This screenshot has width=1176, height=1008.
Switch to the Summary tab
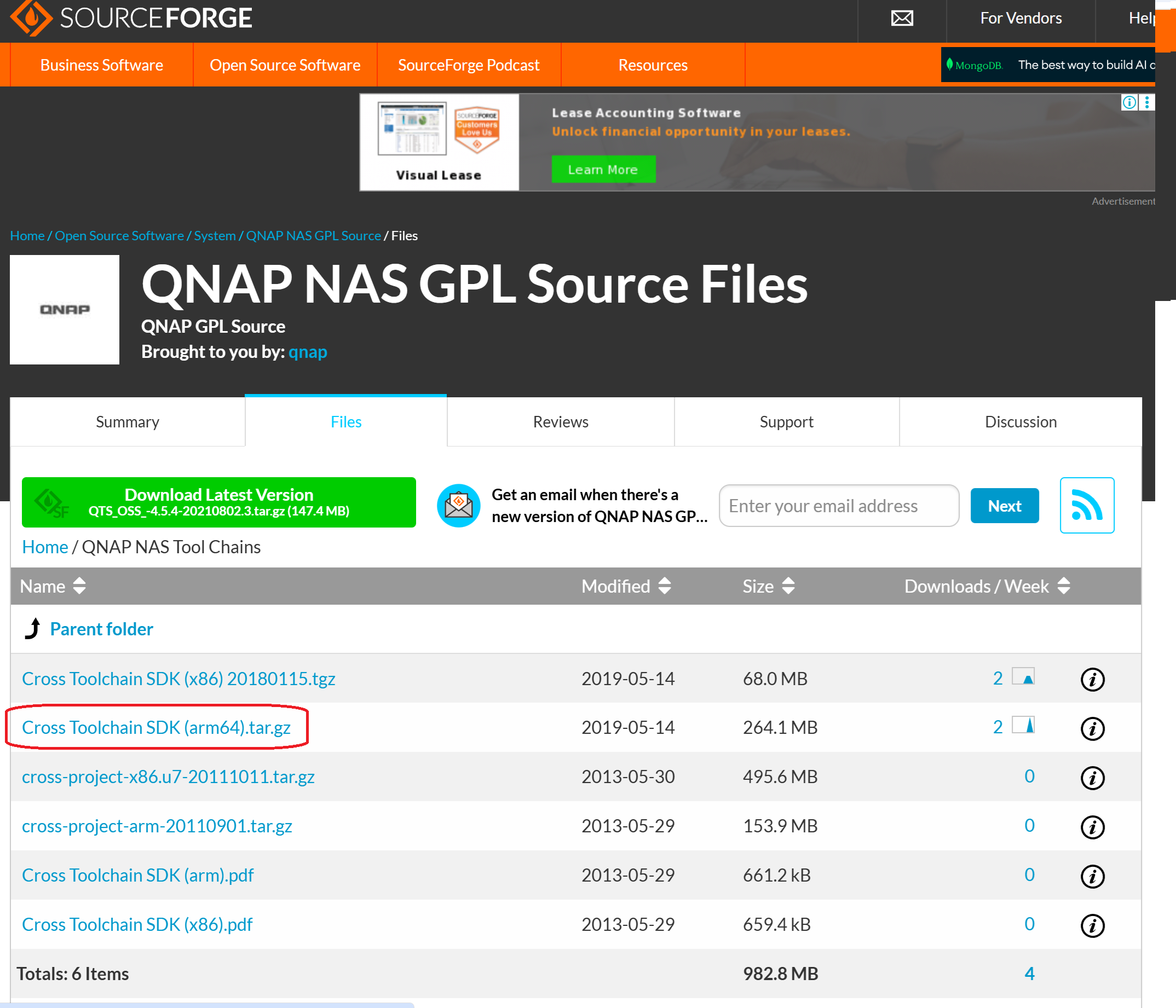(x=128, y=422)
